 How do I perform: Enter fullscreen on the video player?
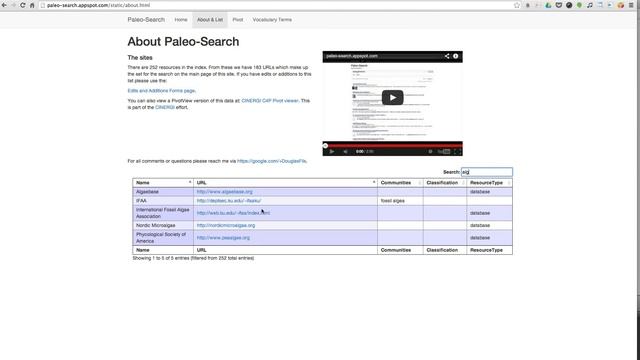pyautogui.click(x=458, y=151)
